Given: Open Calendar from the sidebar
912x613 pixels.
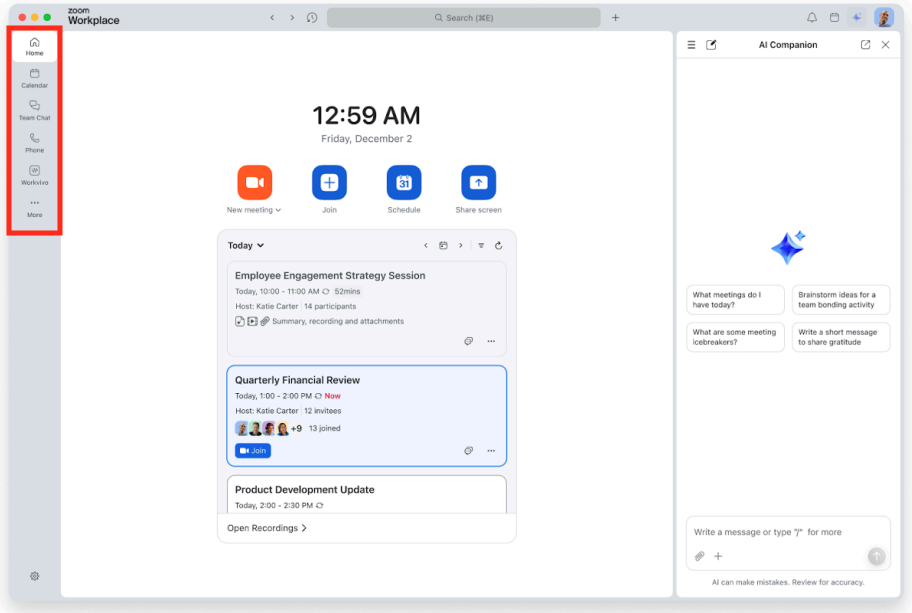Looking at the screenshot, I should click(34, 78).
